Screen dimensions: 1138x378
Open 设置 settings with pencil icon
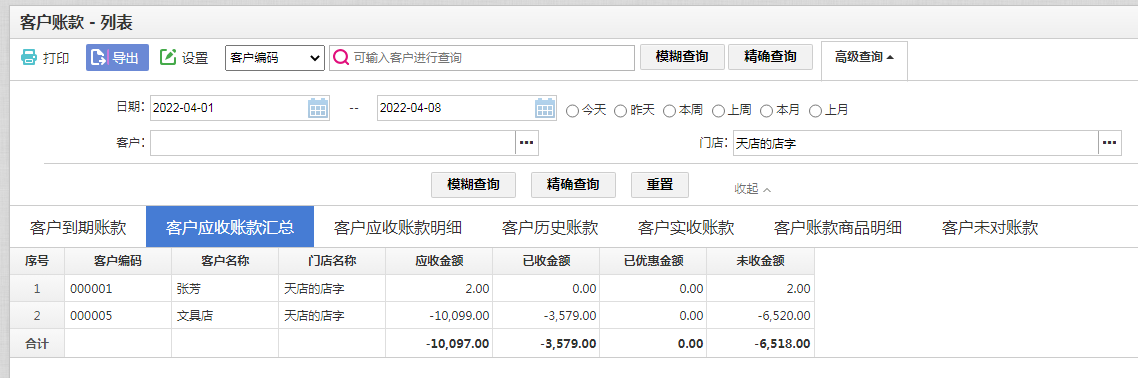[184, 58]
